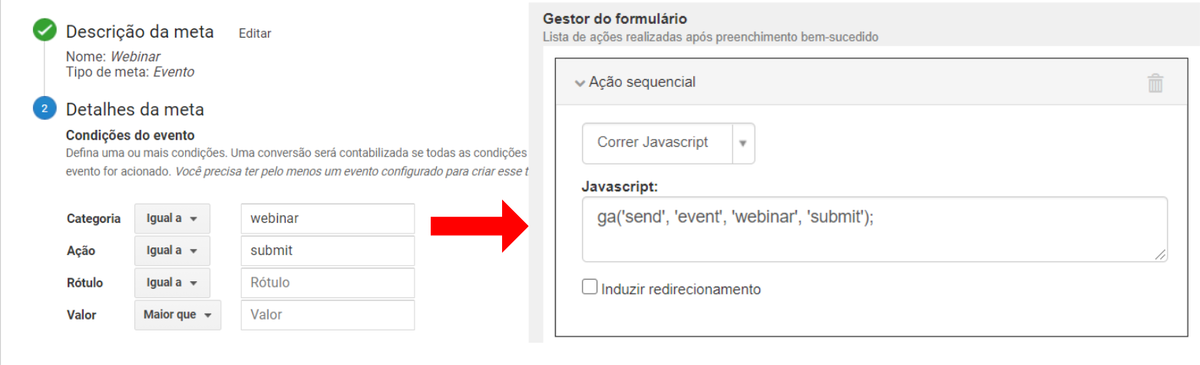Click the green checkmark step icon
Screen dimensions: 1200x365
tap(44, 31)
